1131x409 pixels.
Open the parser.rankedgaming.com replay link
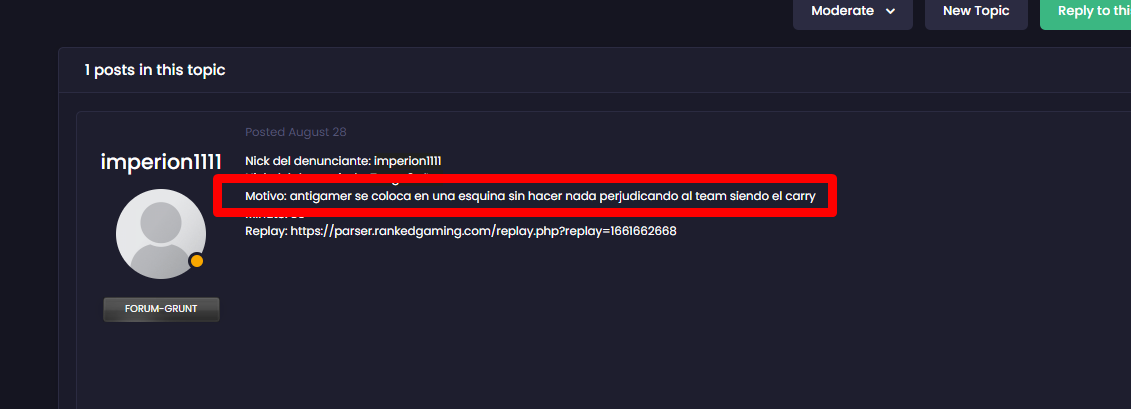click(x=483, y=232)
